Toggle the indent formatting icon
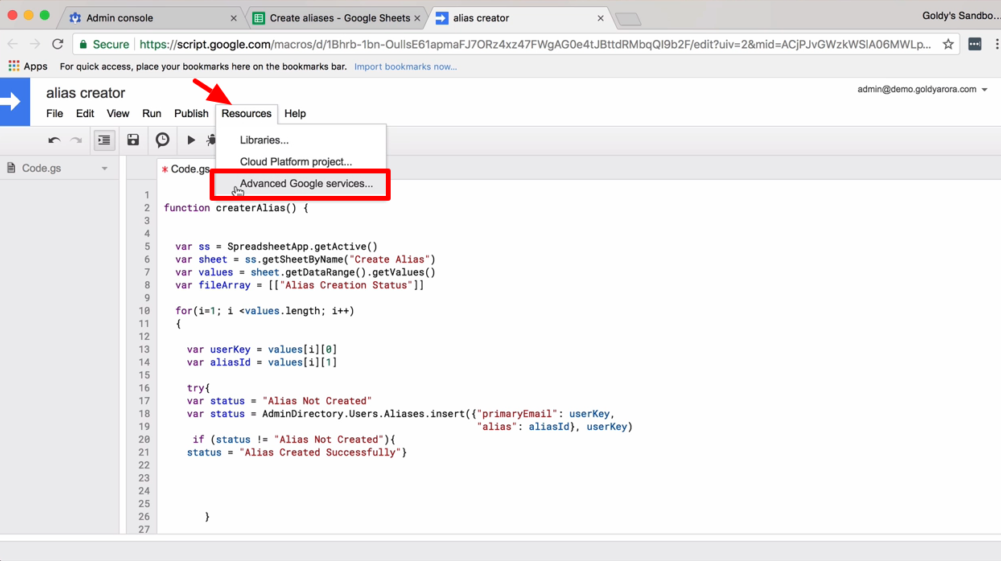Viewport: 1001px width, 561px height. coord(104,140)
